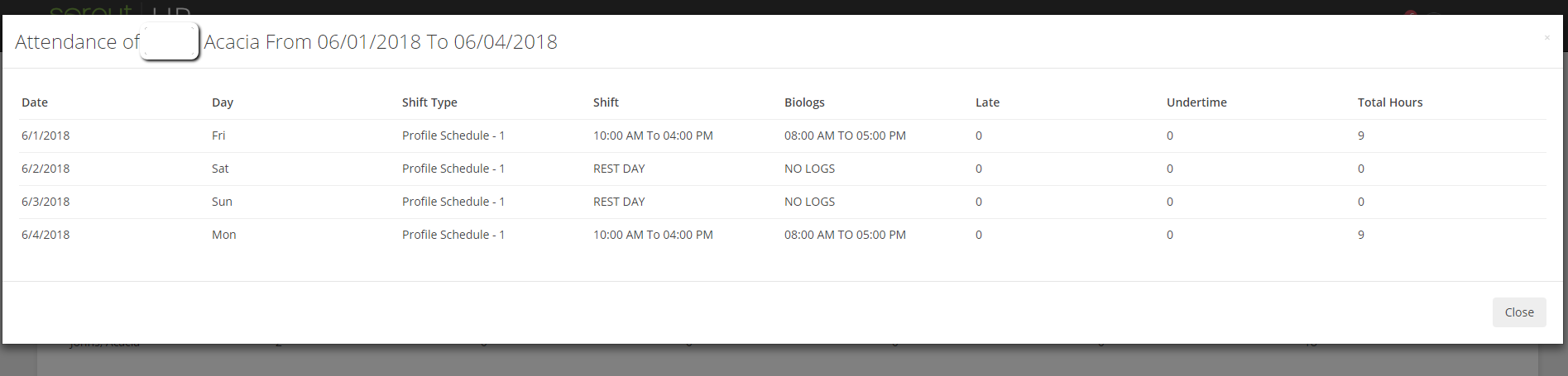Click Monday's 10:00 AM To 04:00 PM shift

click(x=653, y=235)
